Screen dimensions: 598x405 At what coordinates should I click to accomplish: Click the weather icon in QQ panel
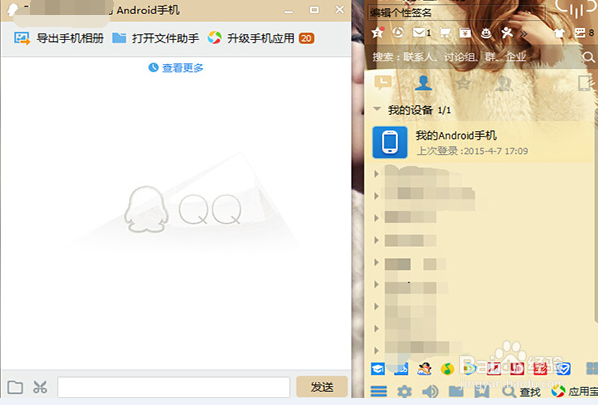576,8
